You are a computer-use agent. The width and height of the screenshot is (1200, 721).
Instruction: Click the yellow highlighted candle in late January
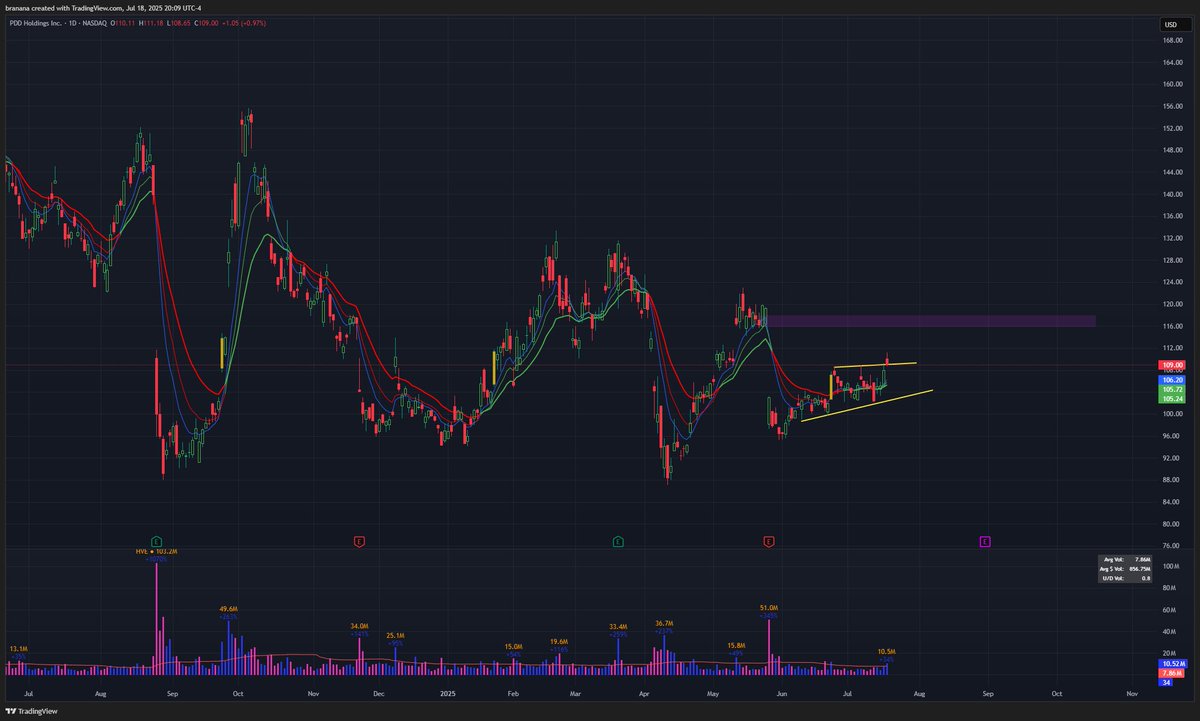494,366
